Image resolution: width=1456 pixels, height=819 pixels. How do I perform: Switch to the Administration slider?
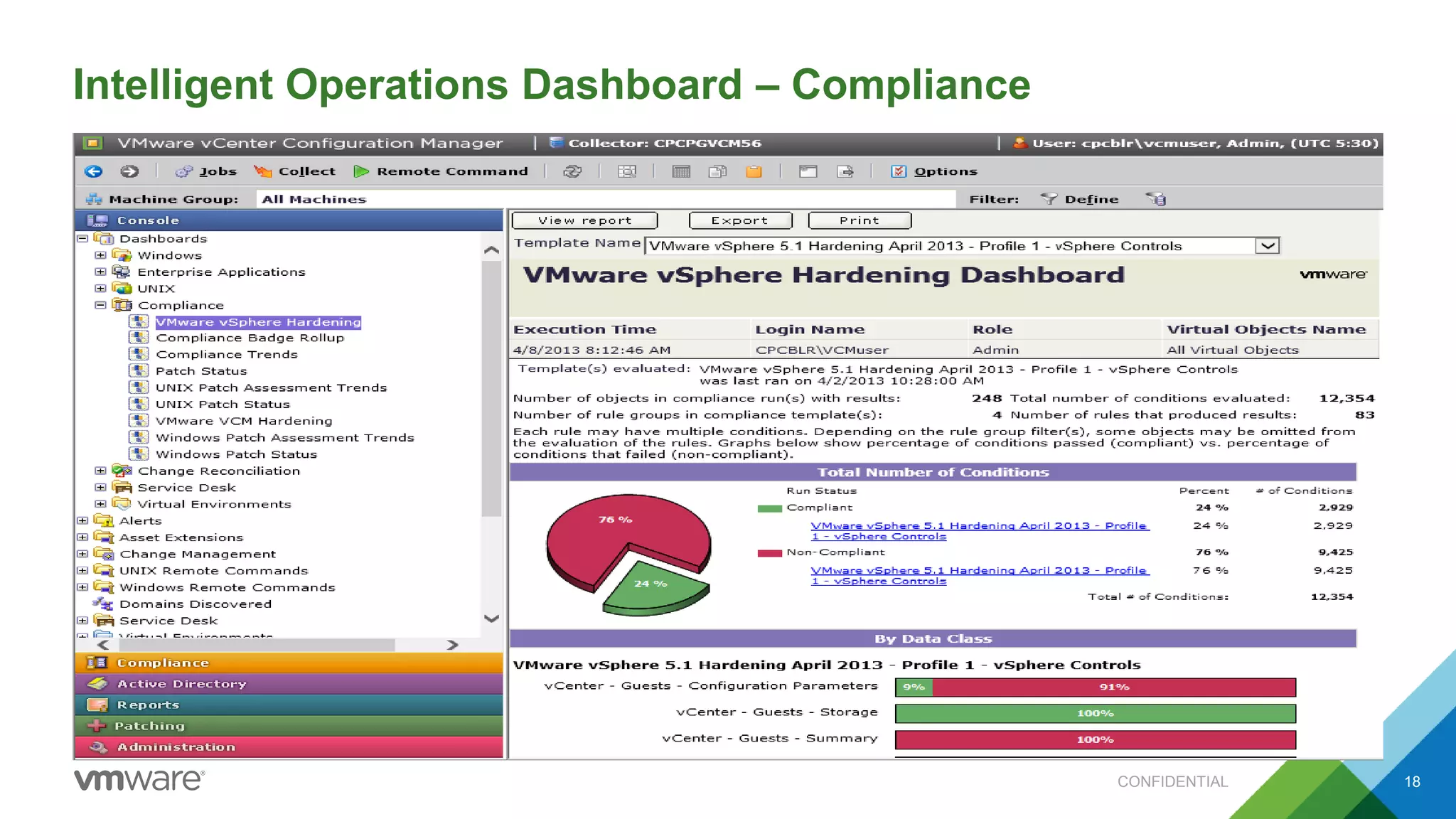coord(289,747)
